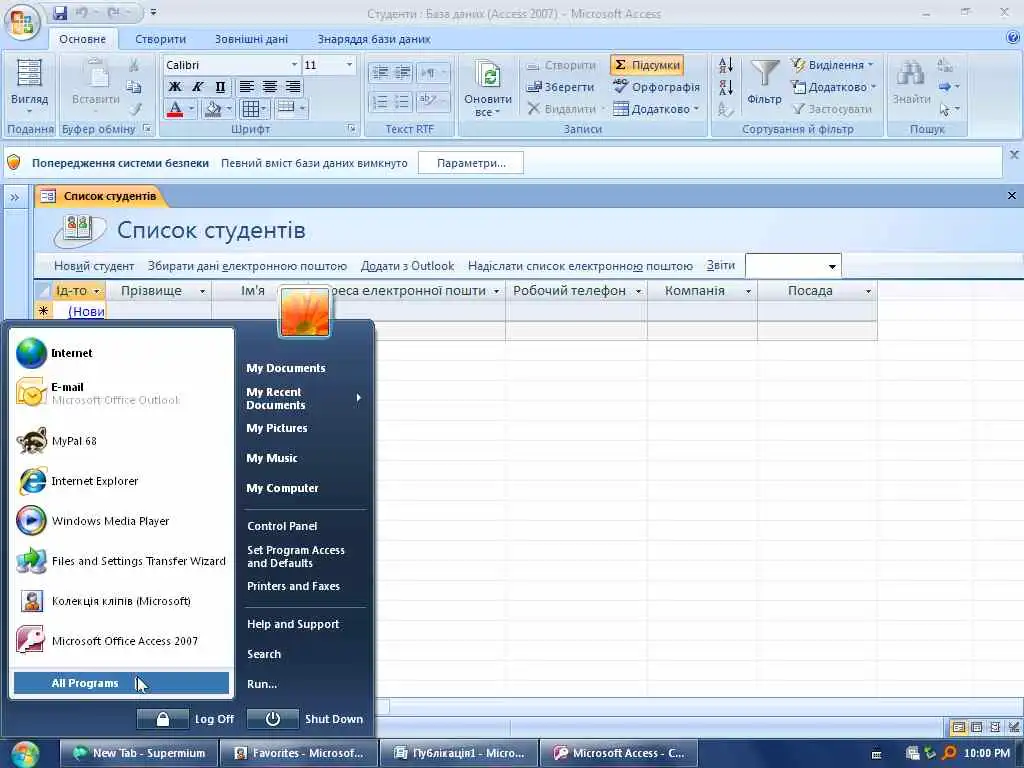Switch to Публікація1 taskbar button

(459, 753)
